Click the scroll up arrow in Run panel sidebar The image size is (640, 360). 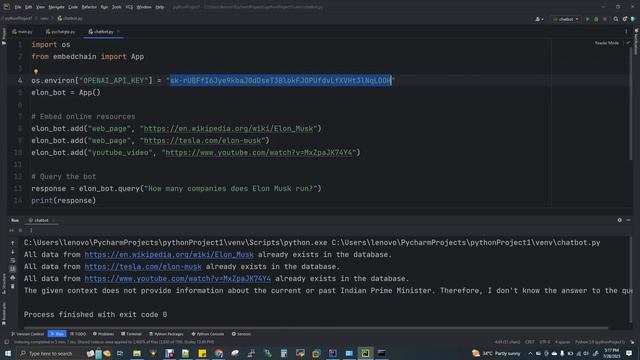tap(13, 243)
